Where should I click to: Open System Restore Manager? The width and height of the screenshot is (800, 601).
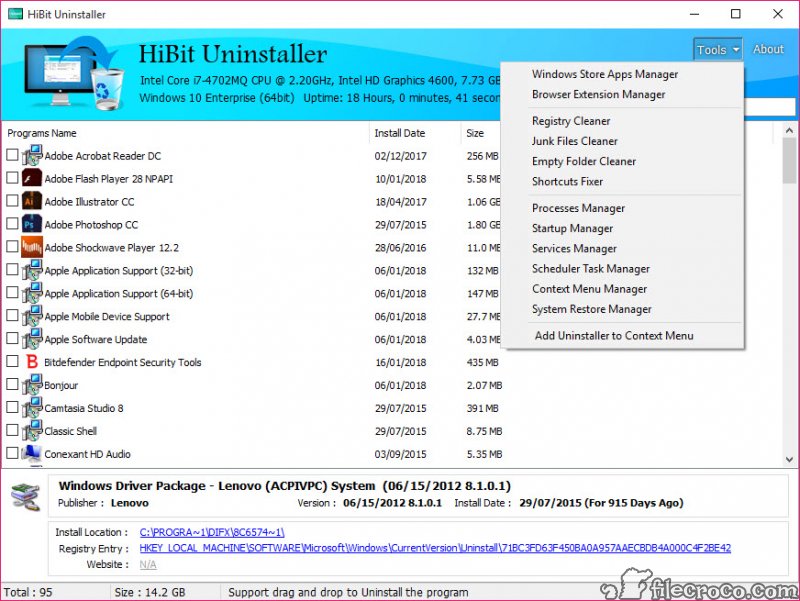pyautogui.click(x=591, y=309)
